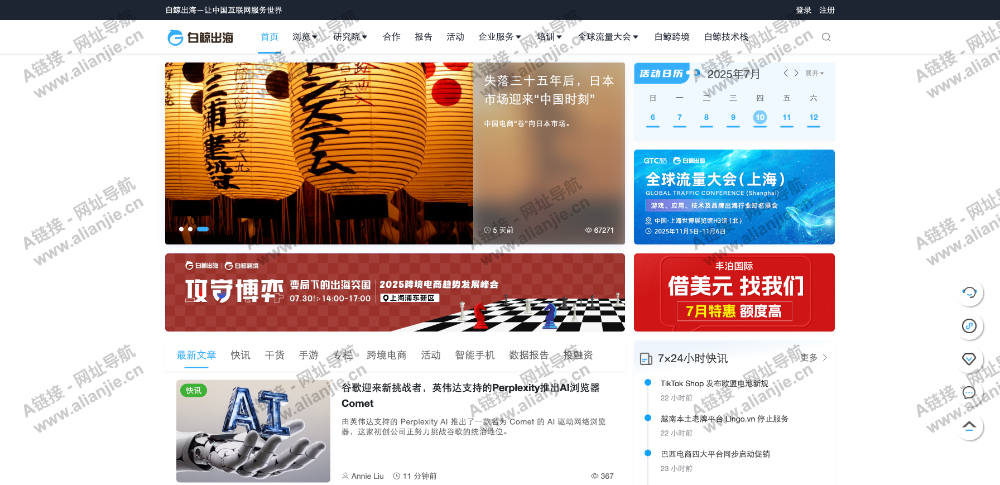Click the clock icon beside 11 分钟前
Image resolution: width=1000 pixels, height=485 pixels.
coord(397,476)
